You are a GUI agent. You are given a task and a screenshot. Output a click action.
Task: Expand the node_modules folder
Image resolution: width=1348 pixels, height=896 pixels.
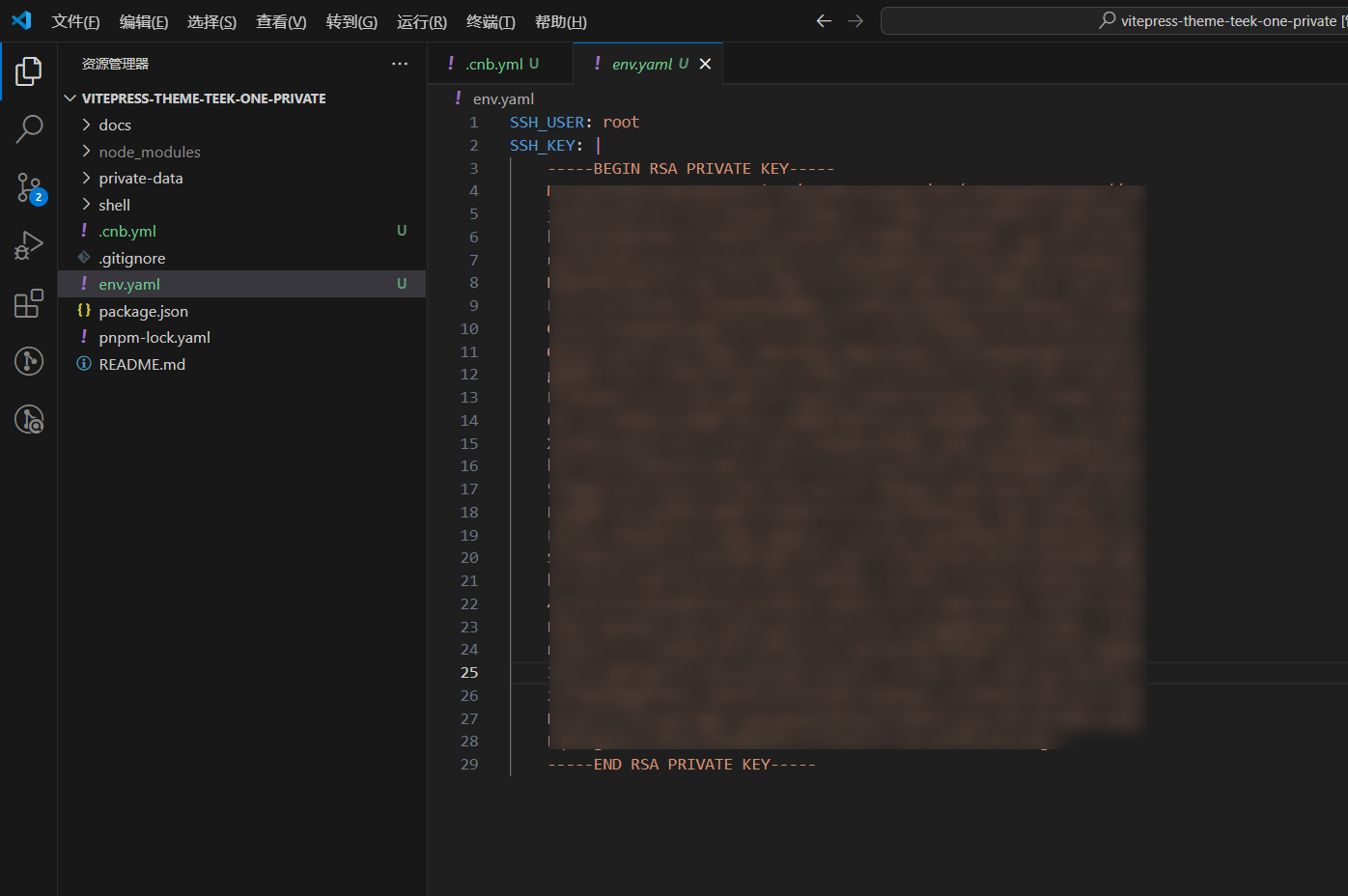point(86,152)
